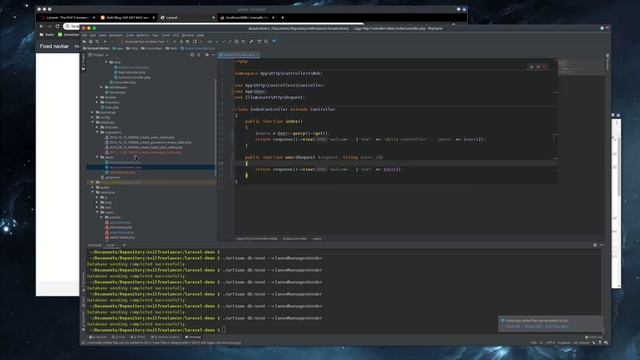Collapse the migrations folder
The width and height of the screenshot is (640, 360).
pos(97,132)
